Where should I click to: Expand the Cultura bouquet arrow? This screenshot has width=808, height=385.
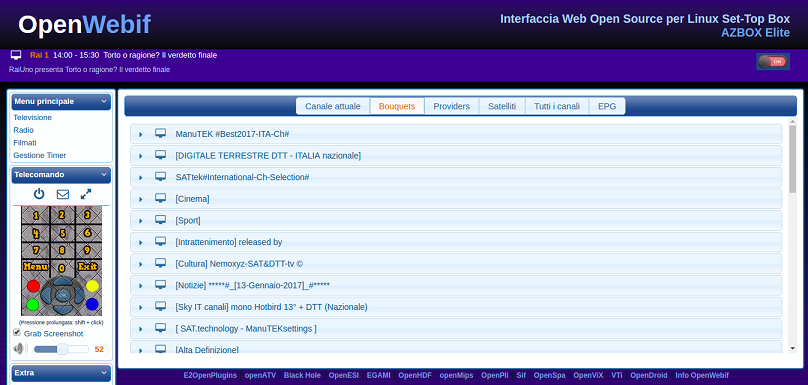pos(141,264)
